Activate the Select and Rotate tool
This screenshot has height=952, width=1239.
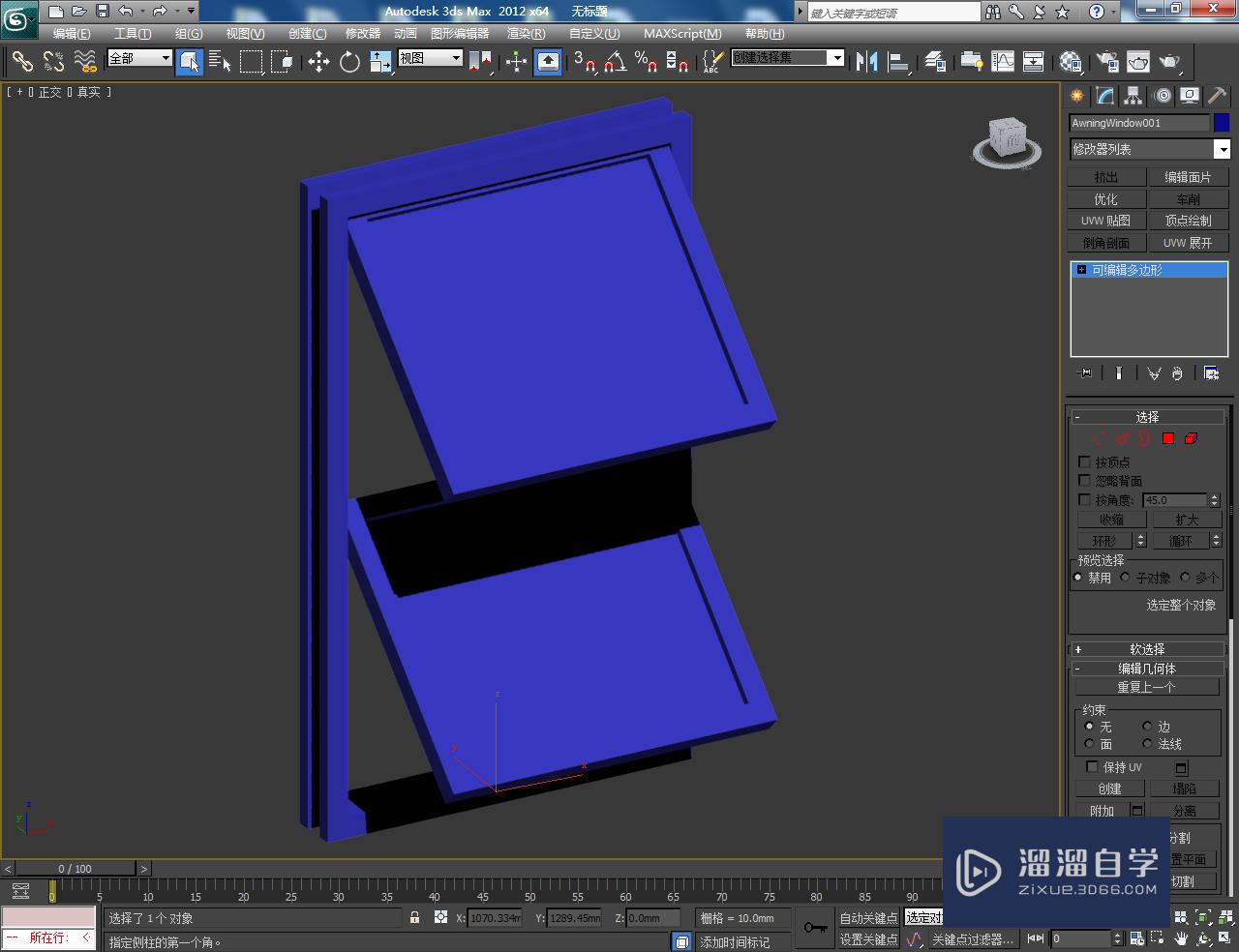point(349,62)
